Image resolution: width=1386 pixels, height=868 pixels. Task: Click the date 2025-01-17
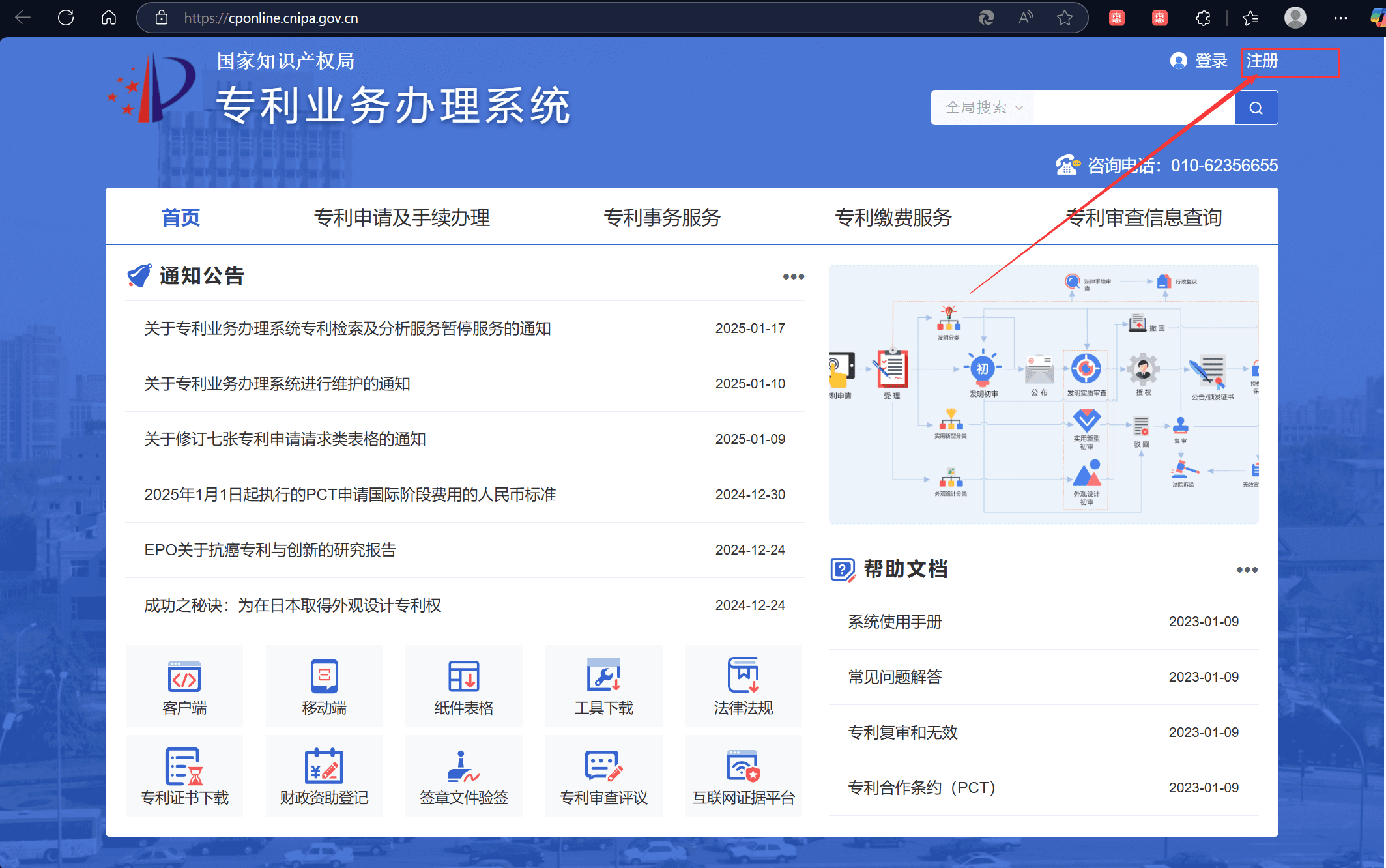coord(750,328)
